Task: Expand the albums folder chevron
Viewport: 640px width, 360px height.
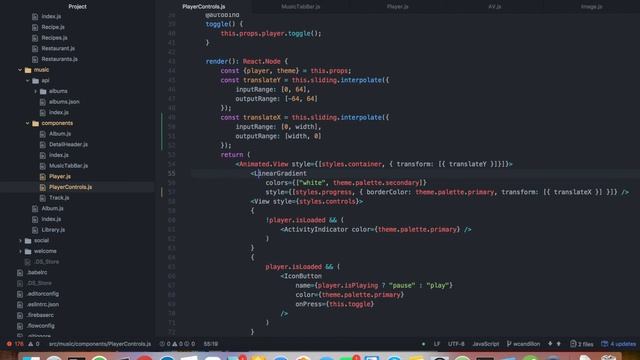Action: pyautogui.click(x=36, y=91)
